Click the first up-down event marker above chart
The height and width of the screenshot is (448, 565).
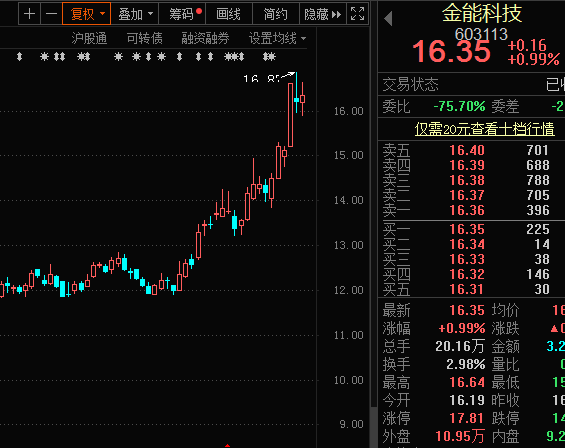point(20,57)
